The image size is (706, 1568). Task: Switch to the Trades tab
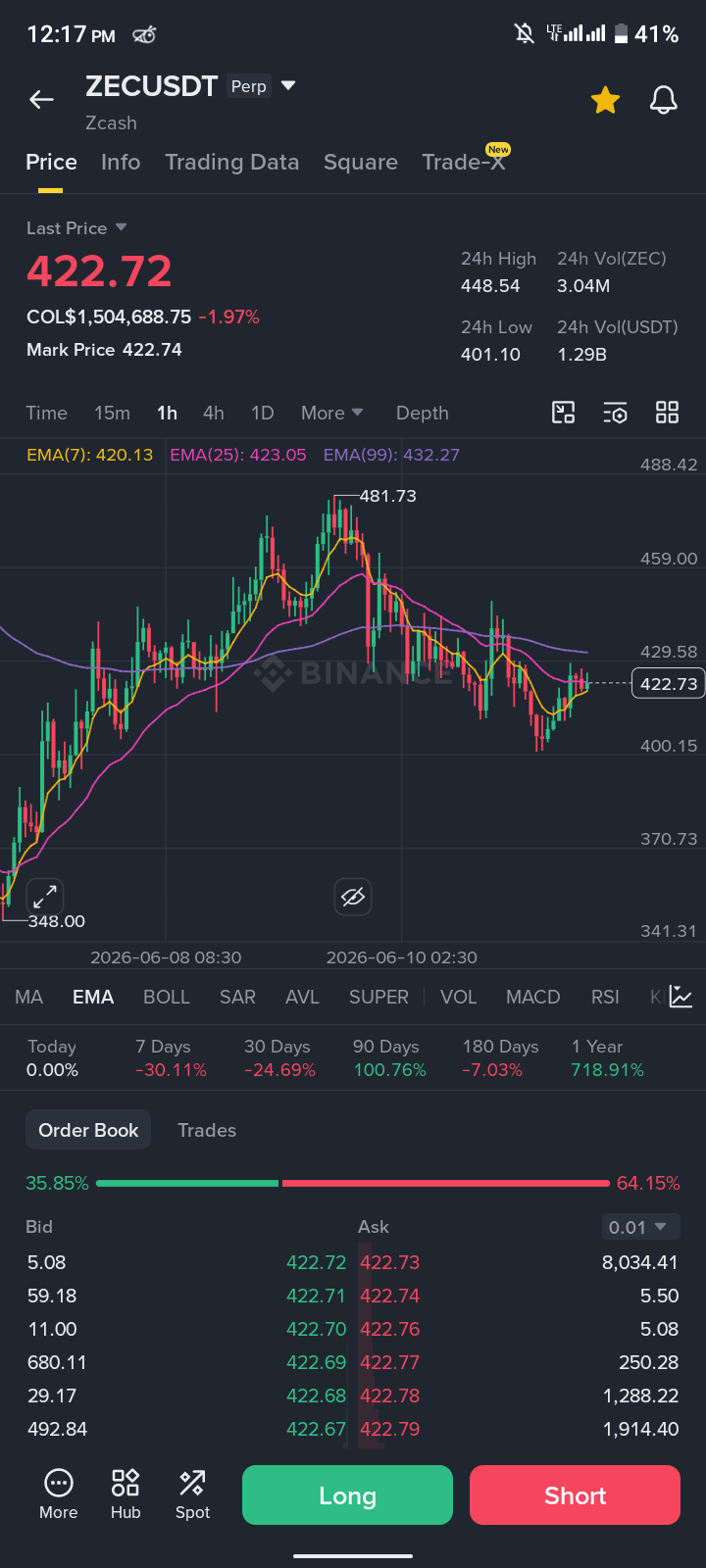pos(207,1130)
